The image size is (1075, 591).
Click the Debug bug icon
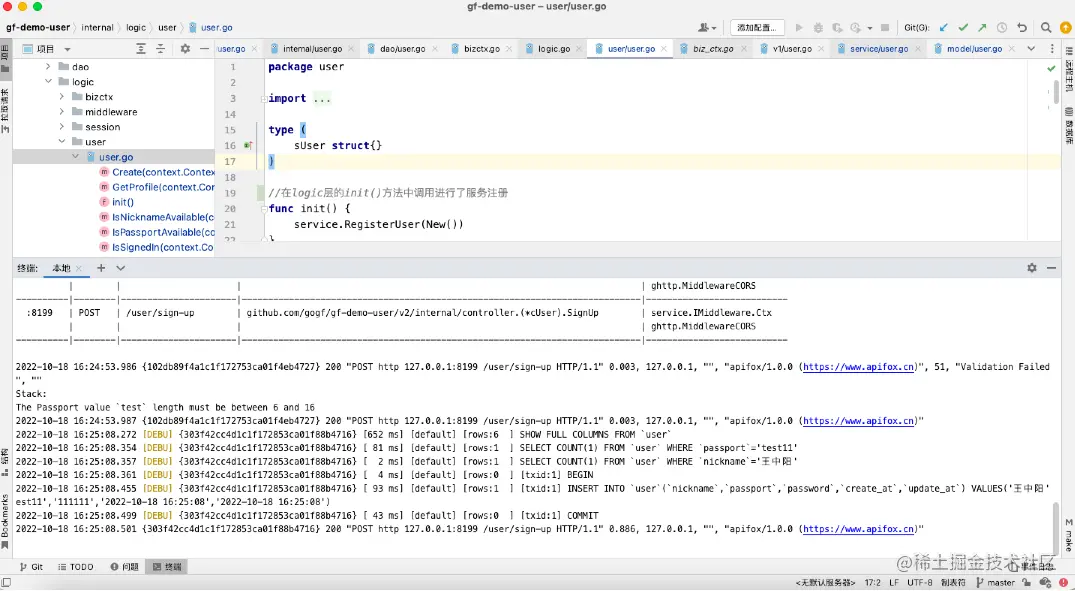click(818, 27)
